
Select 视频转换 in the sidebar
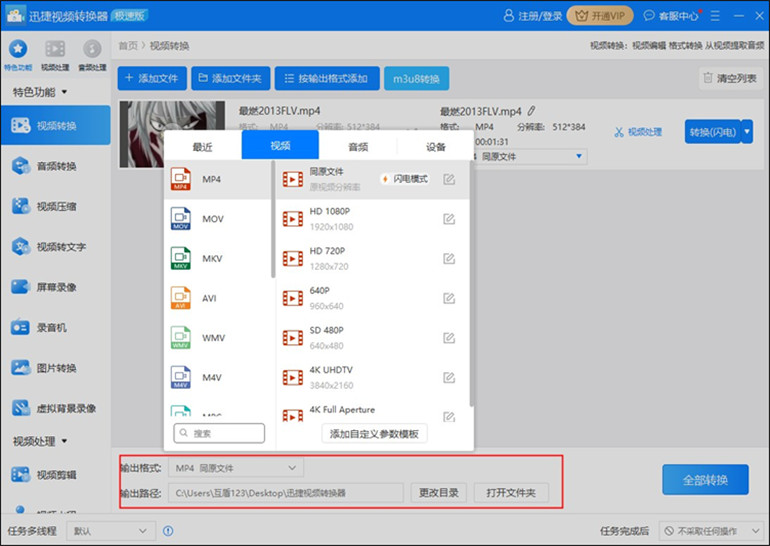pyautogui.click(x=55, y=126)
